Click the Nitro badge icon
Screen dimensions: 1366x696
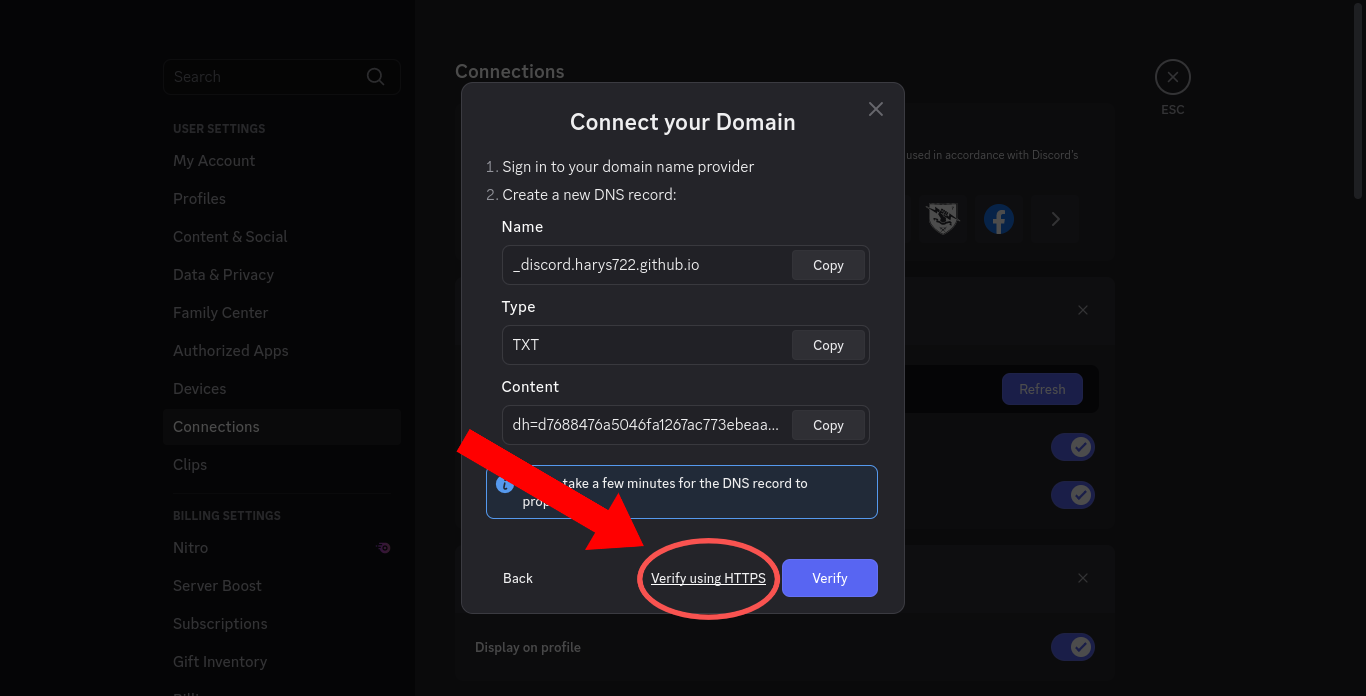point(384,548)
